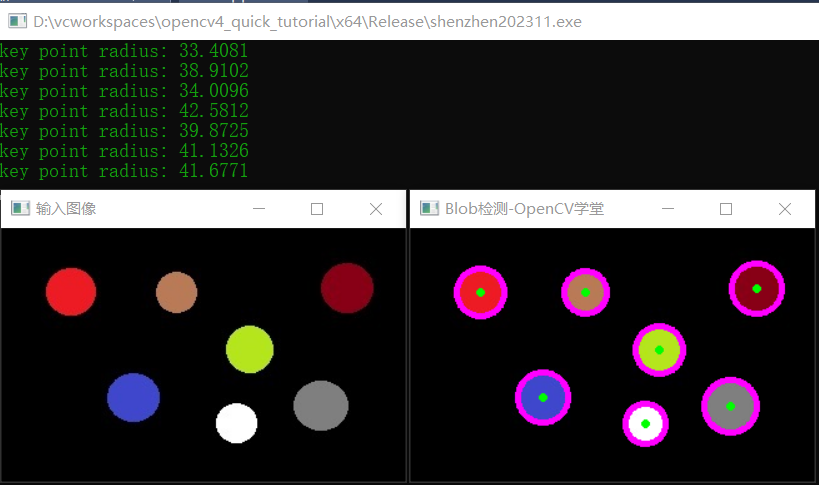Click the detected yellow-green blob in Blob检测 window
The height and width of the screenshot is (485, 819).
coord(659,350)
